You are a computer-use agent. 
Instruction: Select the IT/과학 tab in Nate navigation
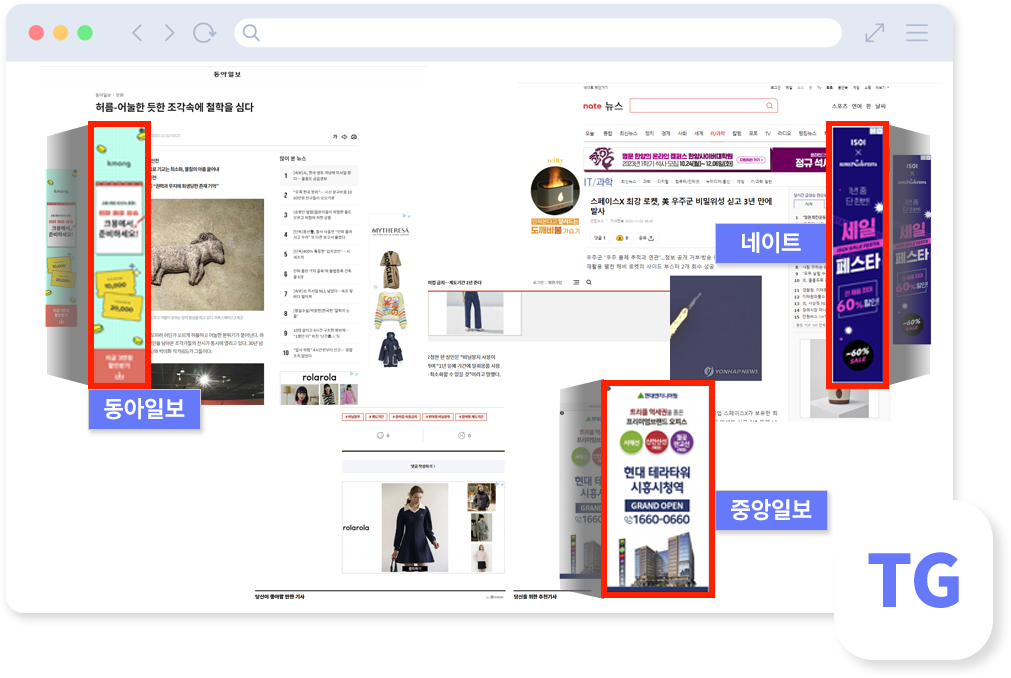pyautogui.click(x=717, y=133)
